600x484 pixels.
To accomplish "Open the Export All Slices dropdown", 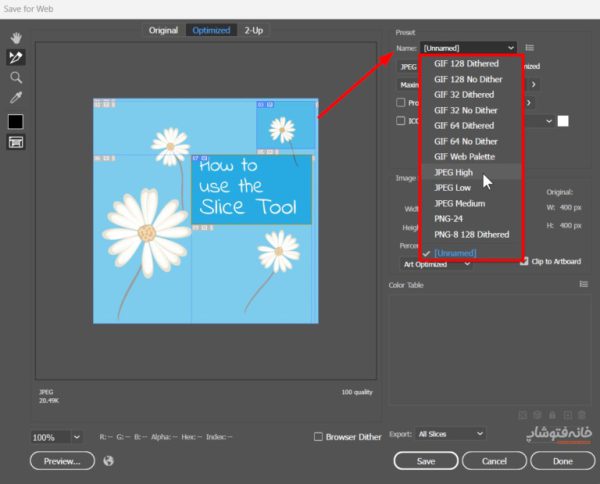I will tap(450, 434).
